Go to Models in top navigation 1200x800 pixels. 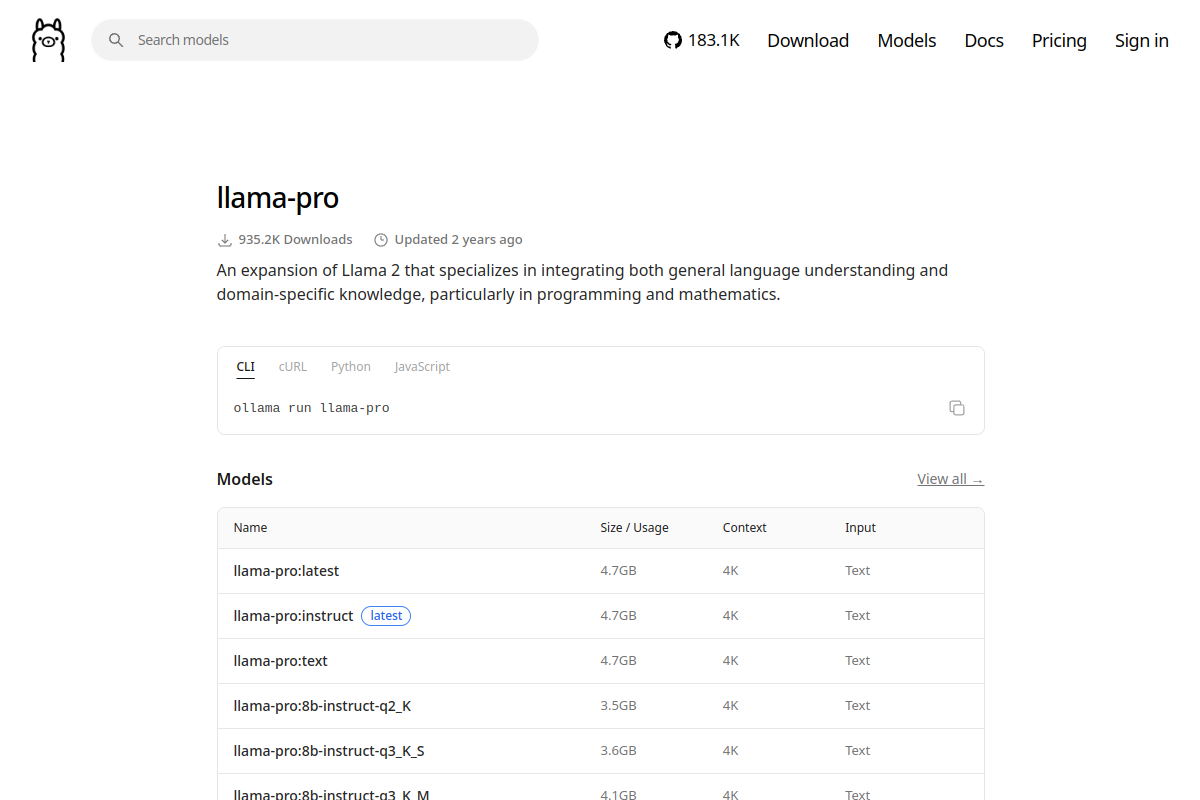pos(907,40)
